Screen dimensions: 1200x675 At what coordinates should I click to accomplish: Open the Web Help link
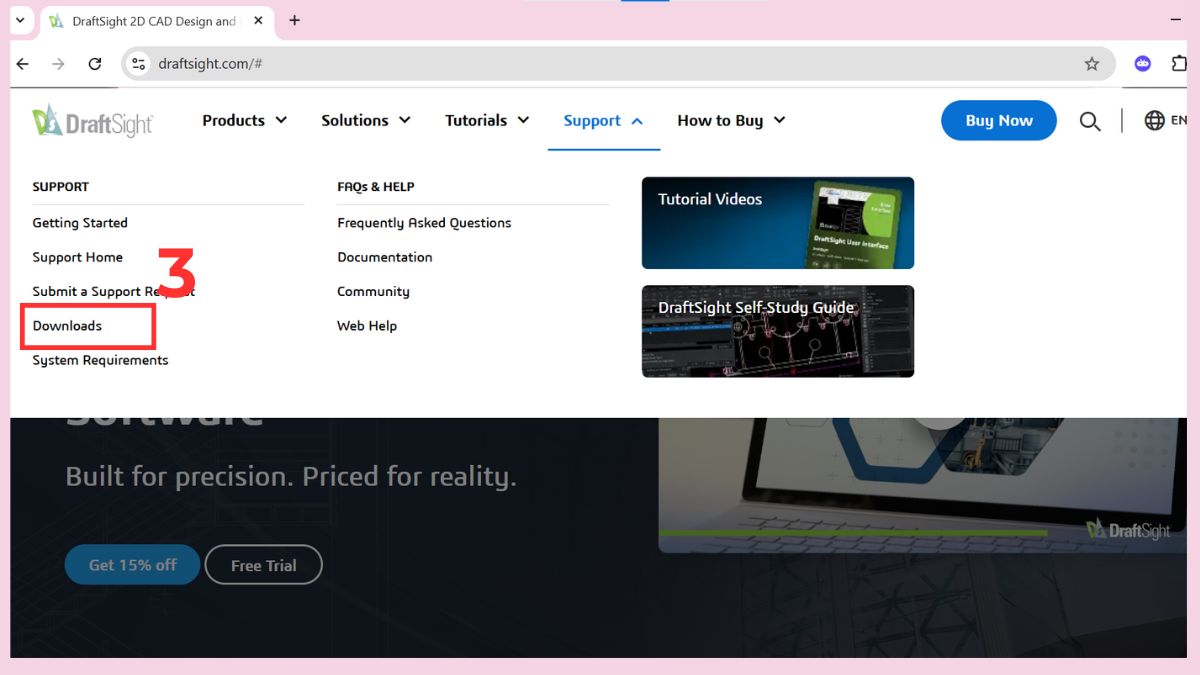pos(367,326)
